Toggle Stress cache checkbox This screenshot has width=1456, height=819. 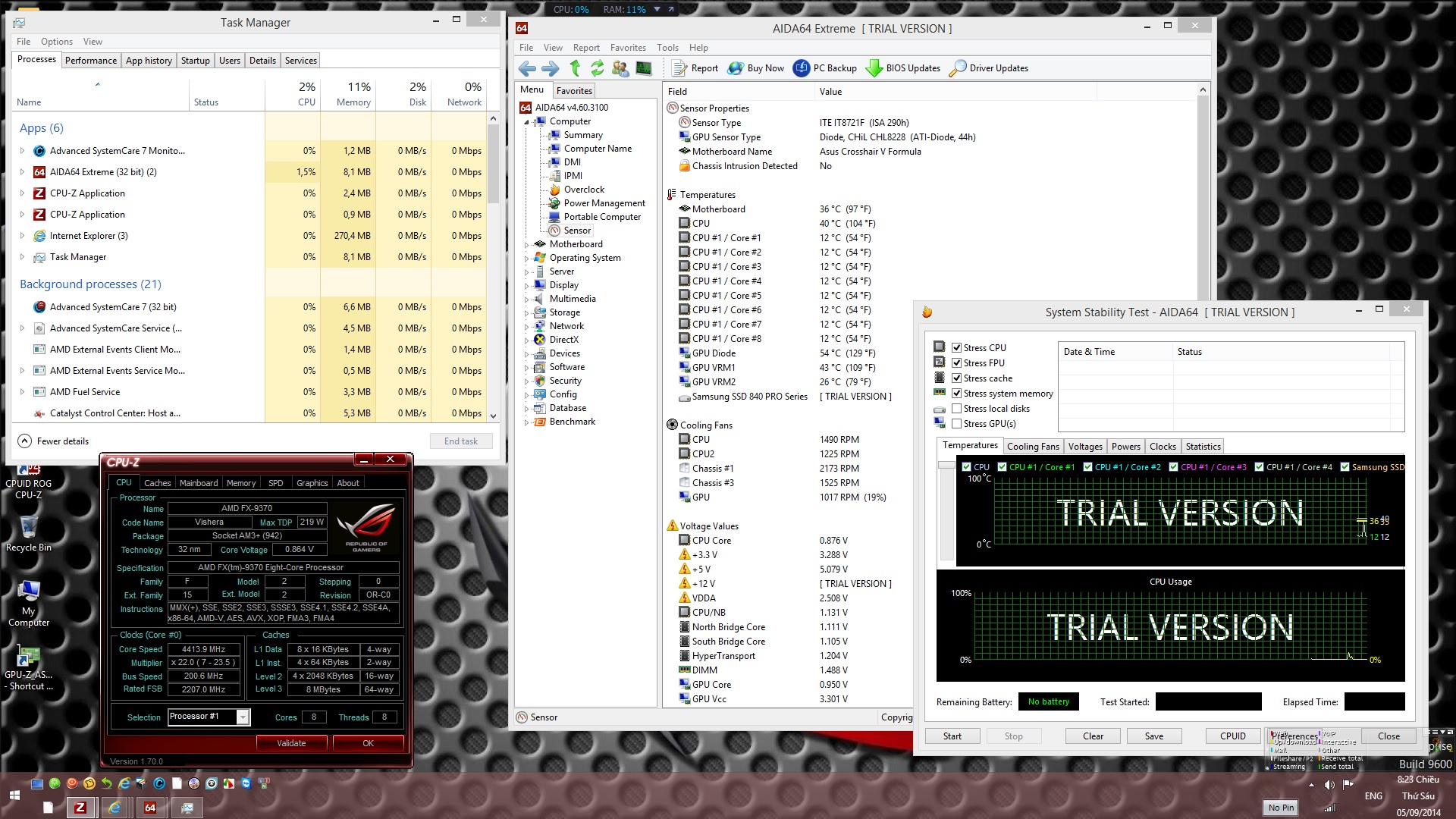pos(957,378)
